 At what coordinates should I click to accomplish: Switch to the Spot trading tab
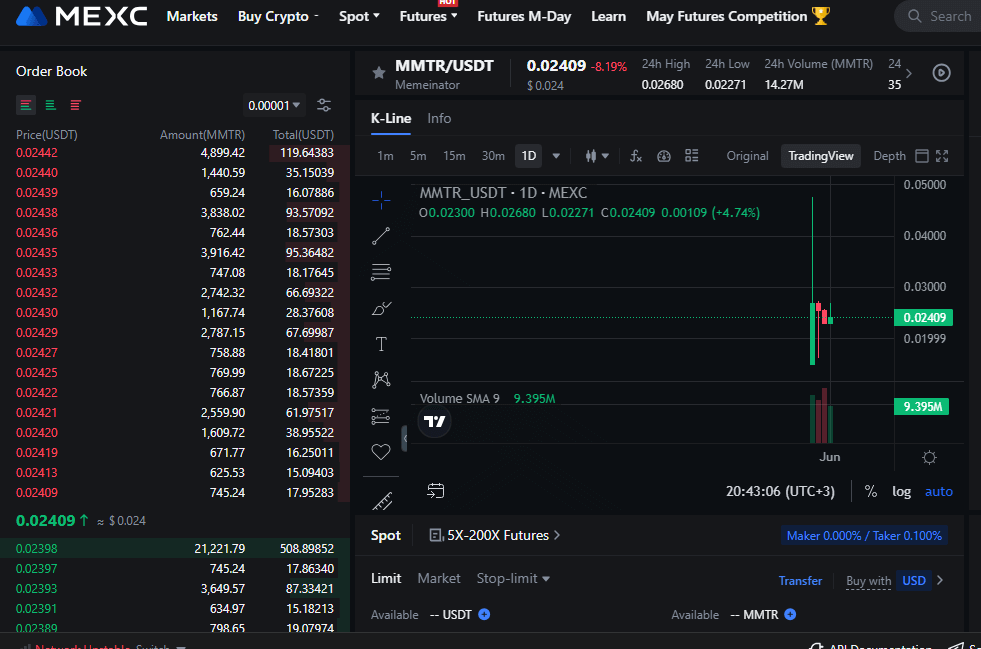[385, 536]
